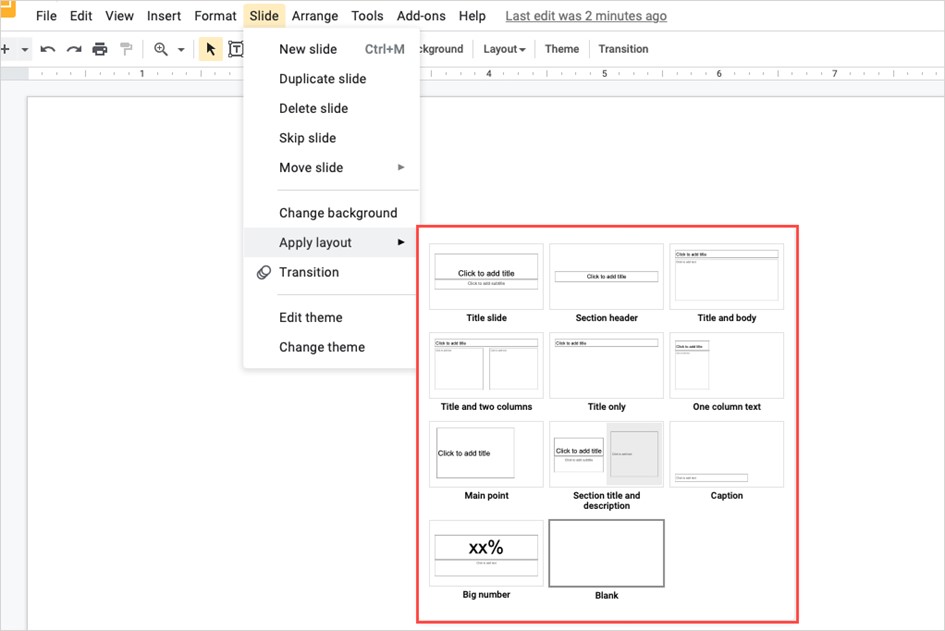The image size is (945, 631).
Task: Pick the Big number layout thumbnail
Action: click(x=486, y=553)
